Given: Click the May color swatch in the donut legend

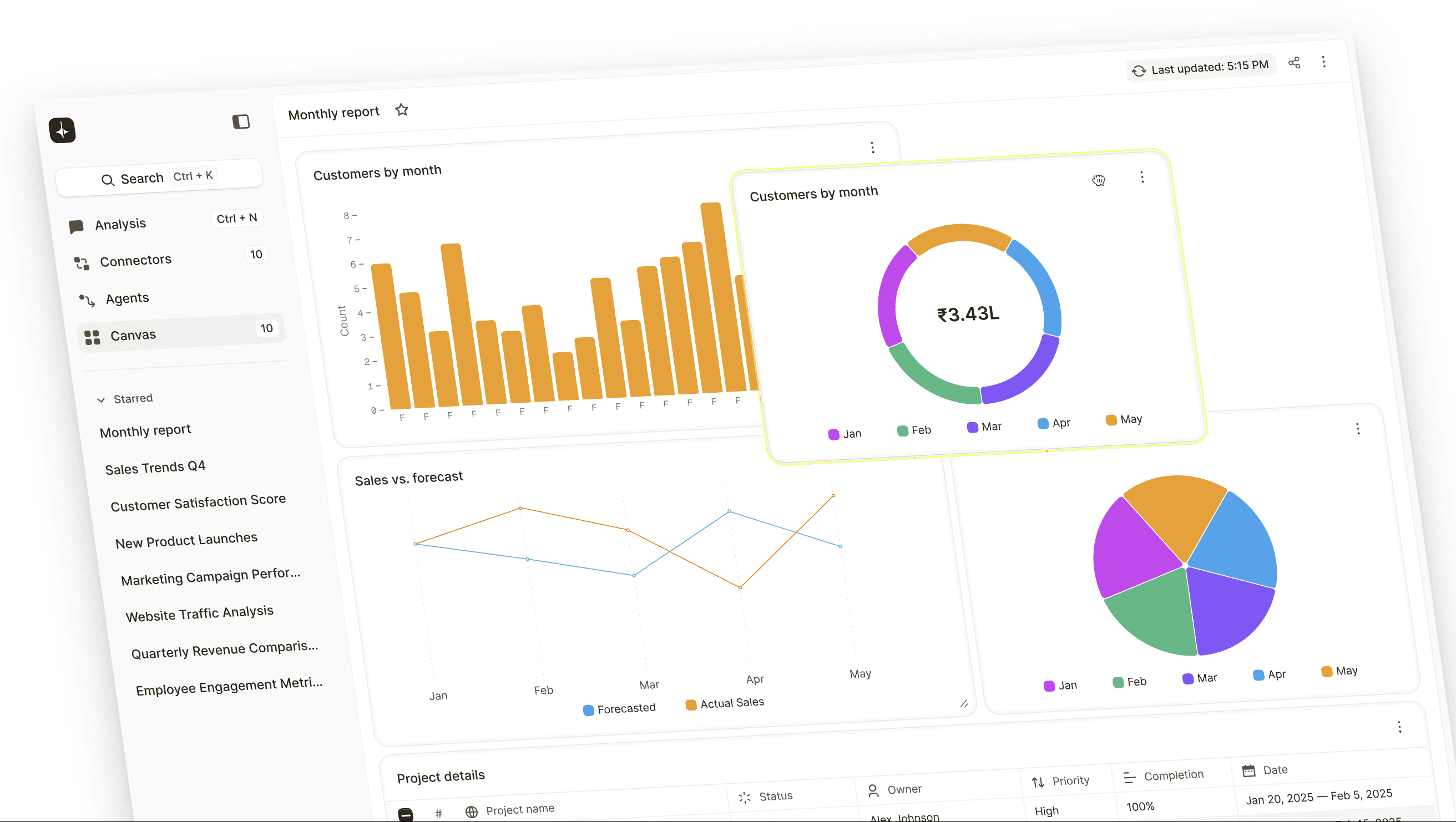Looking at the screenshot, I should pos(1111,420).
